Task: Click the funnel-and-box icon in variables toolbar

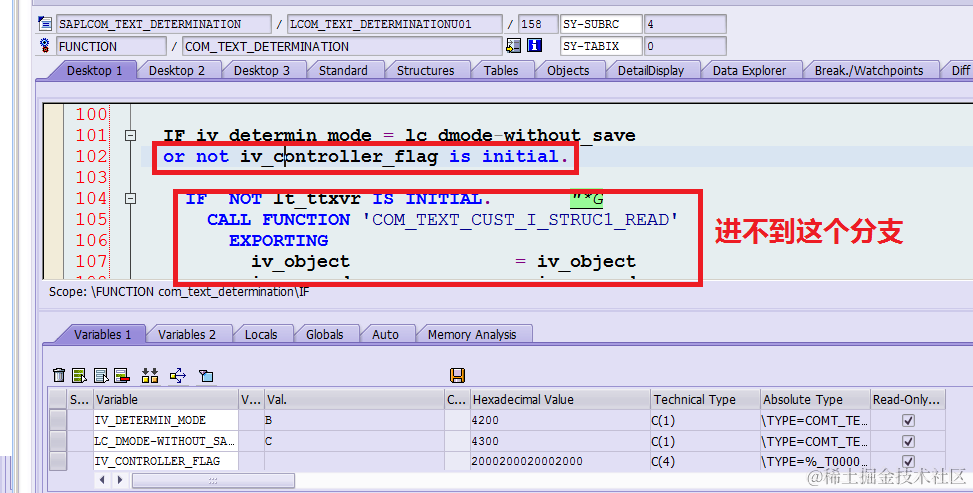Action: click(x=206, y=375)
